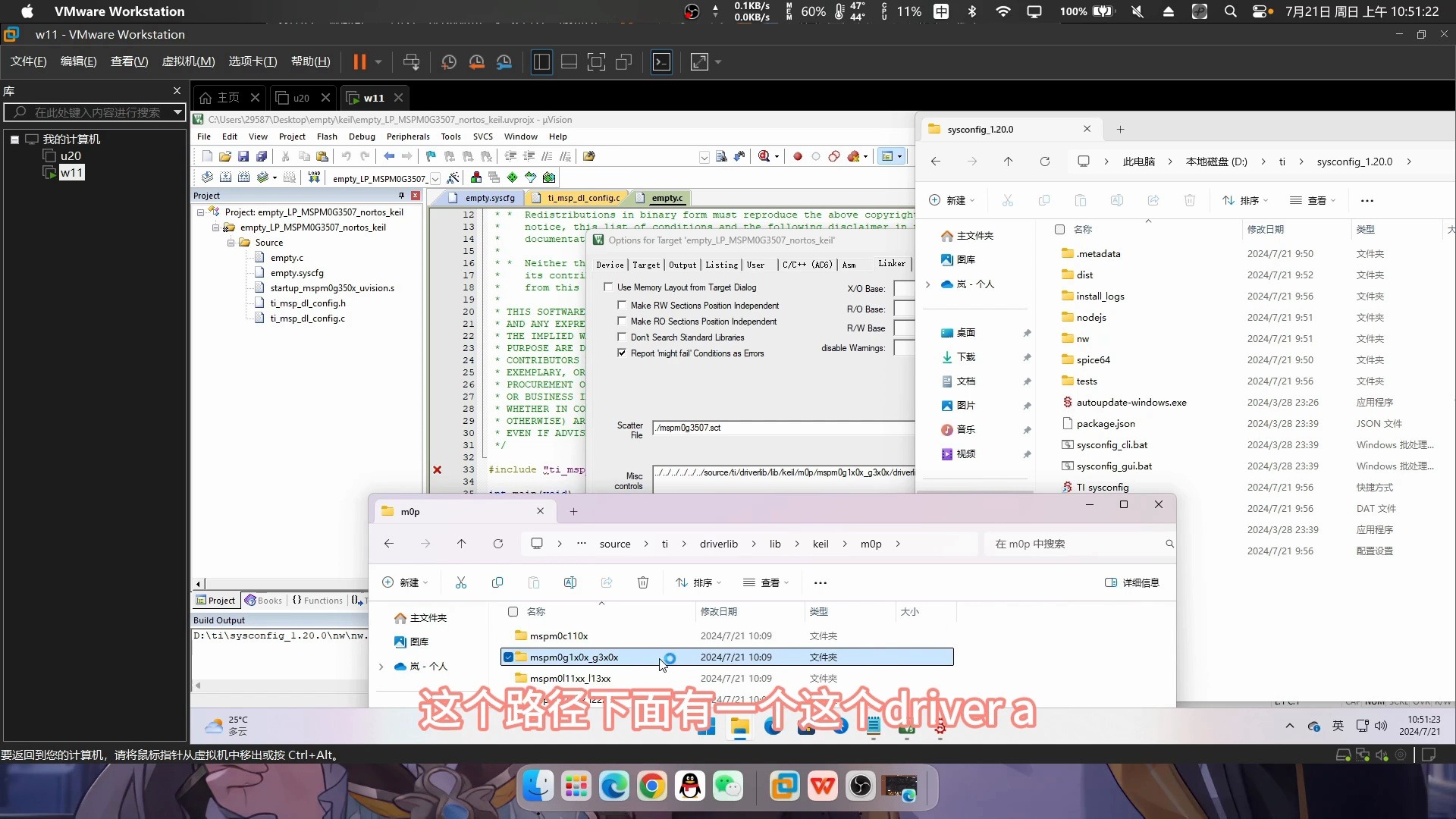This screenshot has width=1456, height=819.
Task: Start debug session magnifier icon in µVision
Action: point(764,156)
